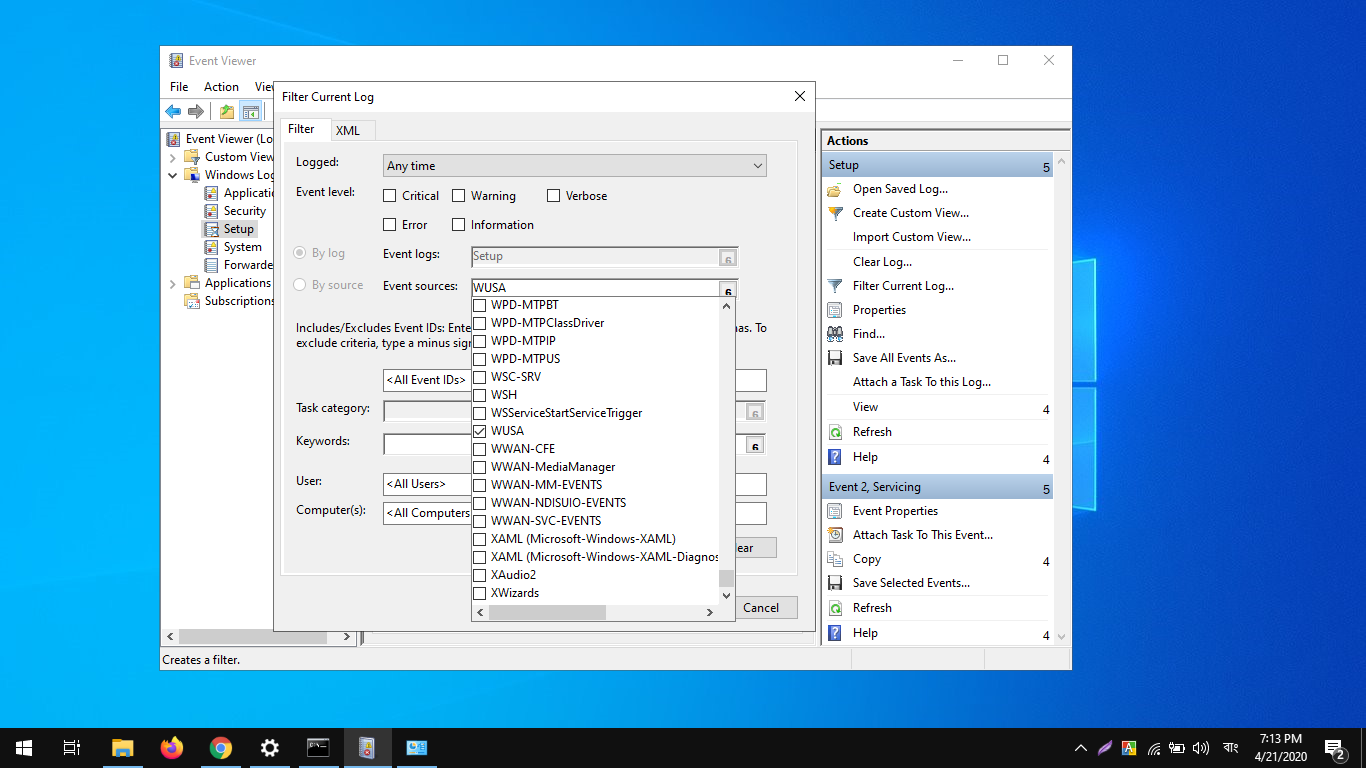Click the Open Saved Log folder icon
The image size is (1366, 768).
[835, 189]
